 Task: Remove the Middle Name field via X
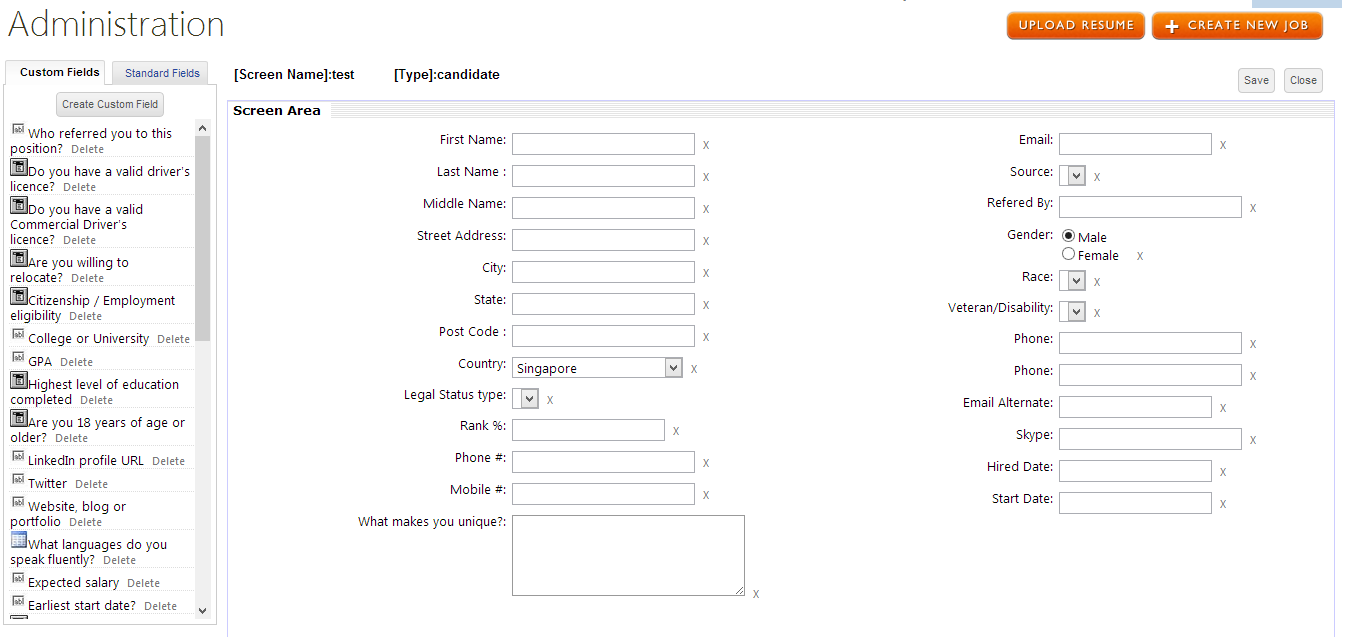coord(706,209)
